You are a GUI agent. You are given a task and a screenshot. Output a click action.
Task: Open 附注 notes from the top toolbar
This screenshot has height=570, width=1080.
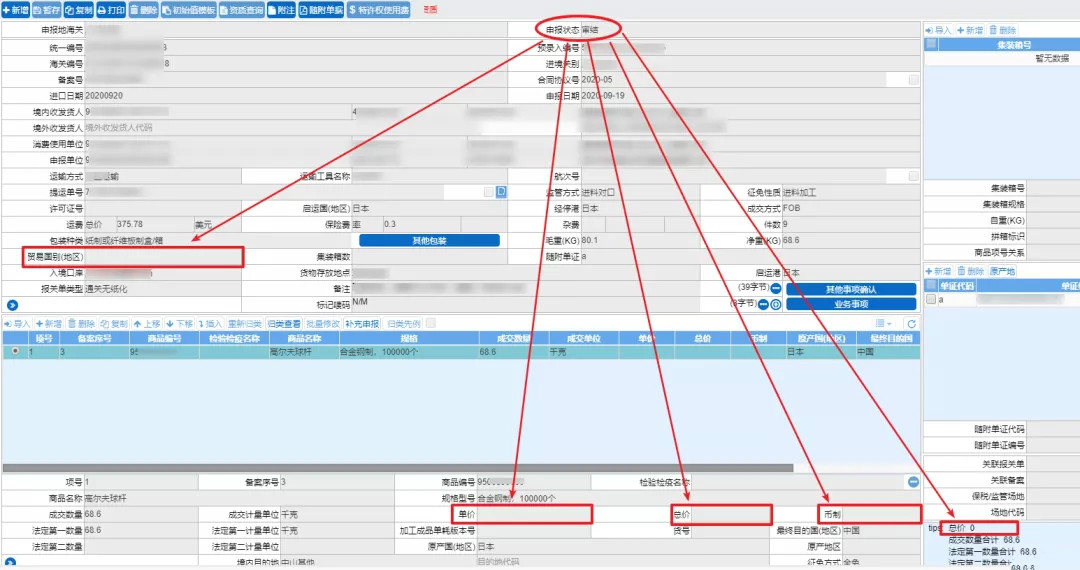[x=280, y=9]
